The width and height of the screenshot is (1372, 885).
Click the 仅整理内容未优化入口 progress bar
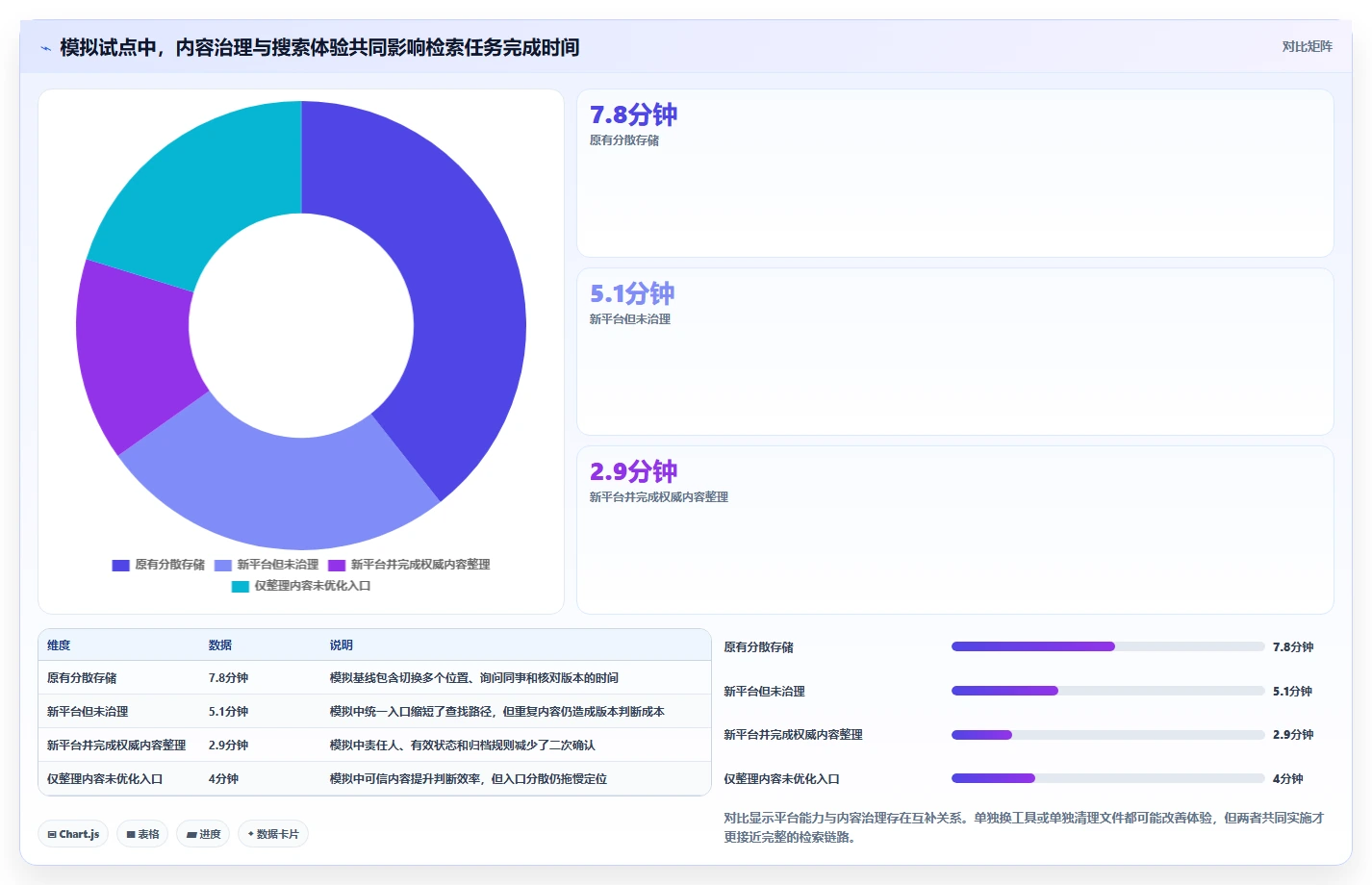pos(1108,778)
